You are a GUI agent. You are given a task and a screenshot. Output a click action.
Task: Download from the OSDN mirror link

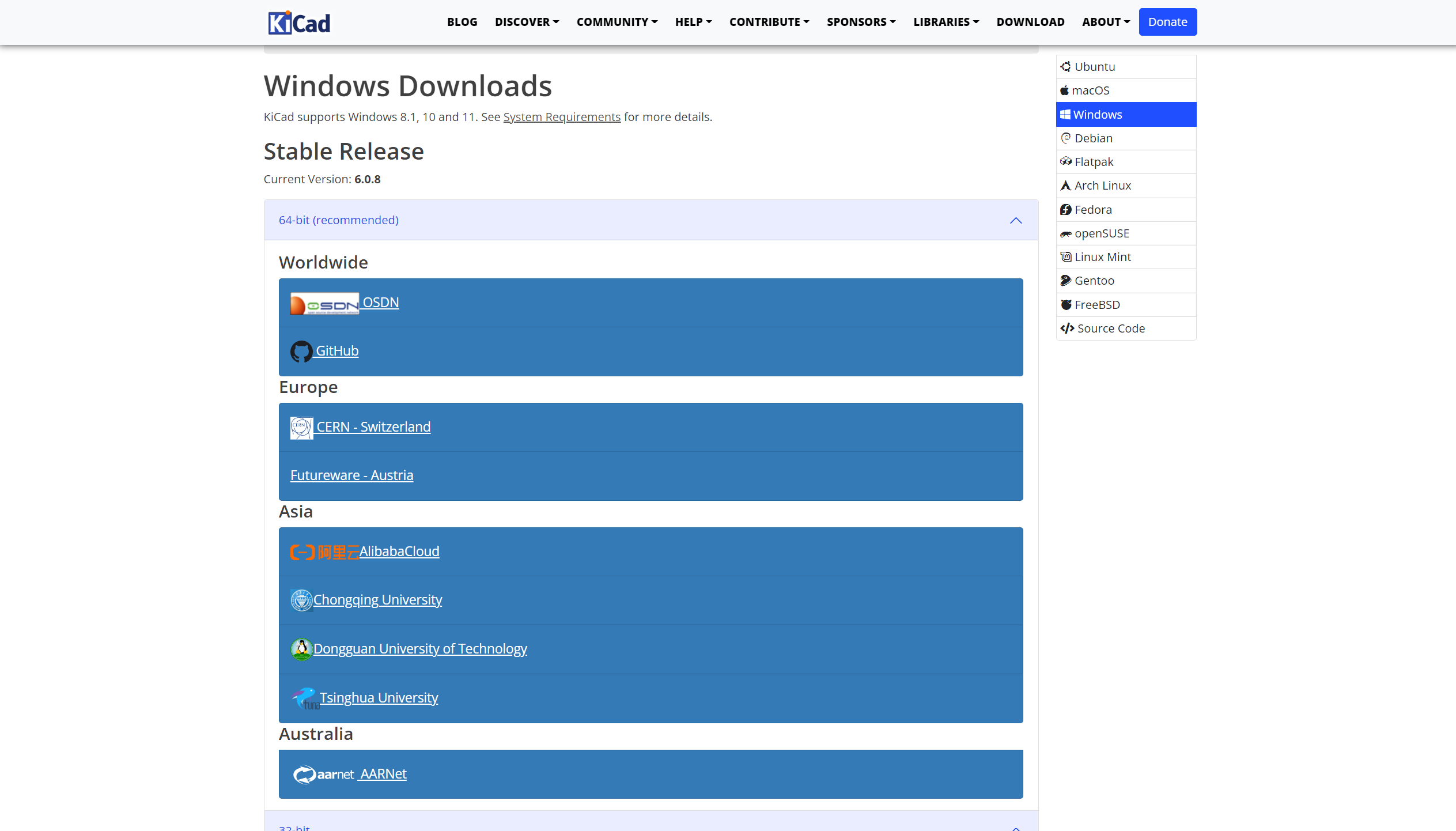381,303
